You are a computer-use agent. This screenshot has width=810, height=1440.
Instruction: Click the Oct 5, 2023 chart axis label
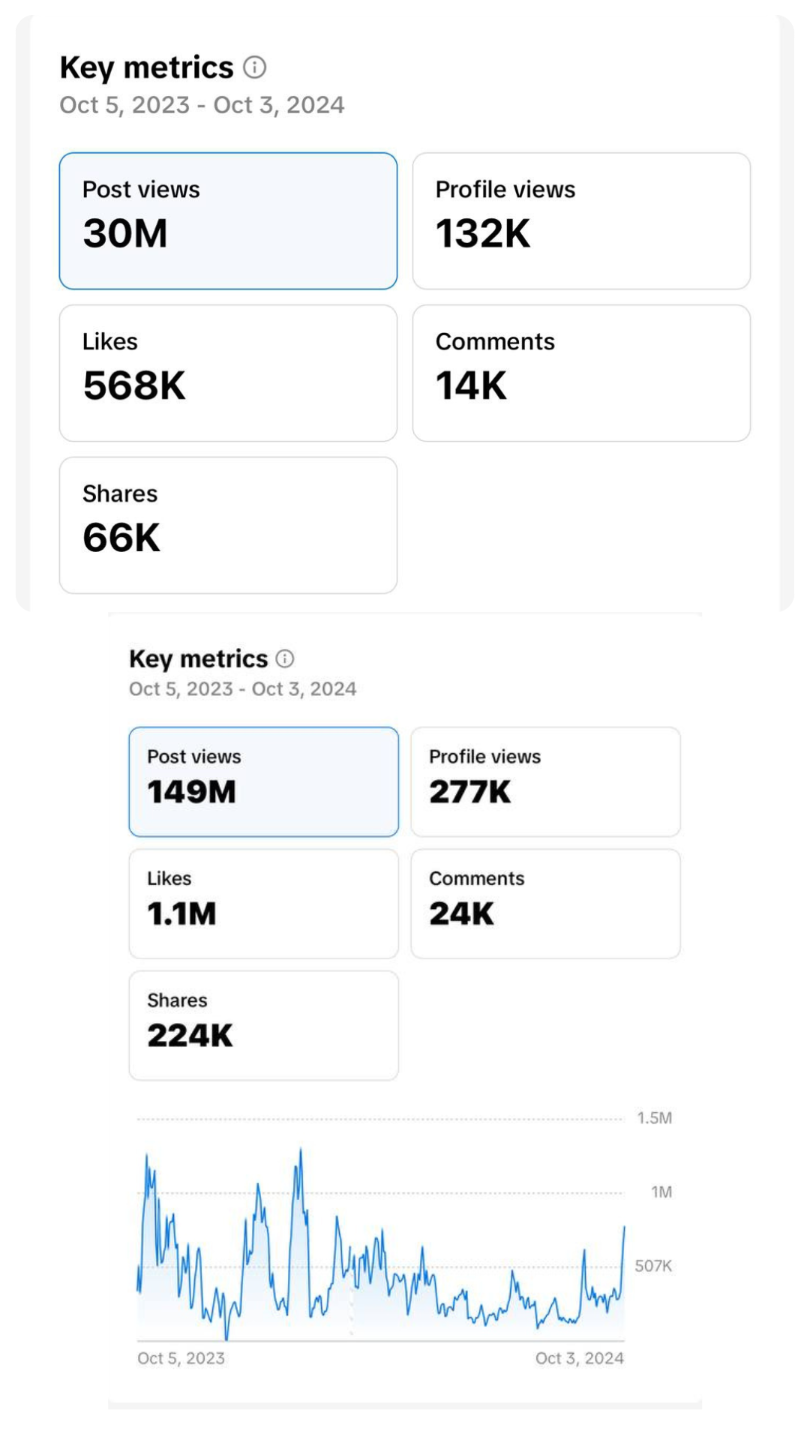click(x=181, y=1358)
